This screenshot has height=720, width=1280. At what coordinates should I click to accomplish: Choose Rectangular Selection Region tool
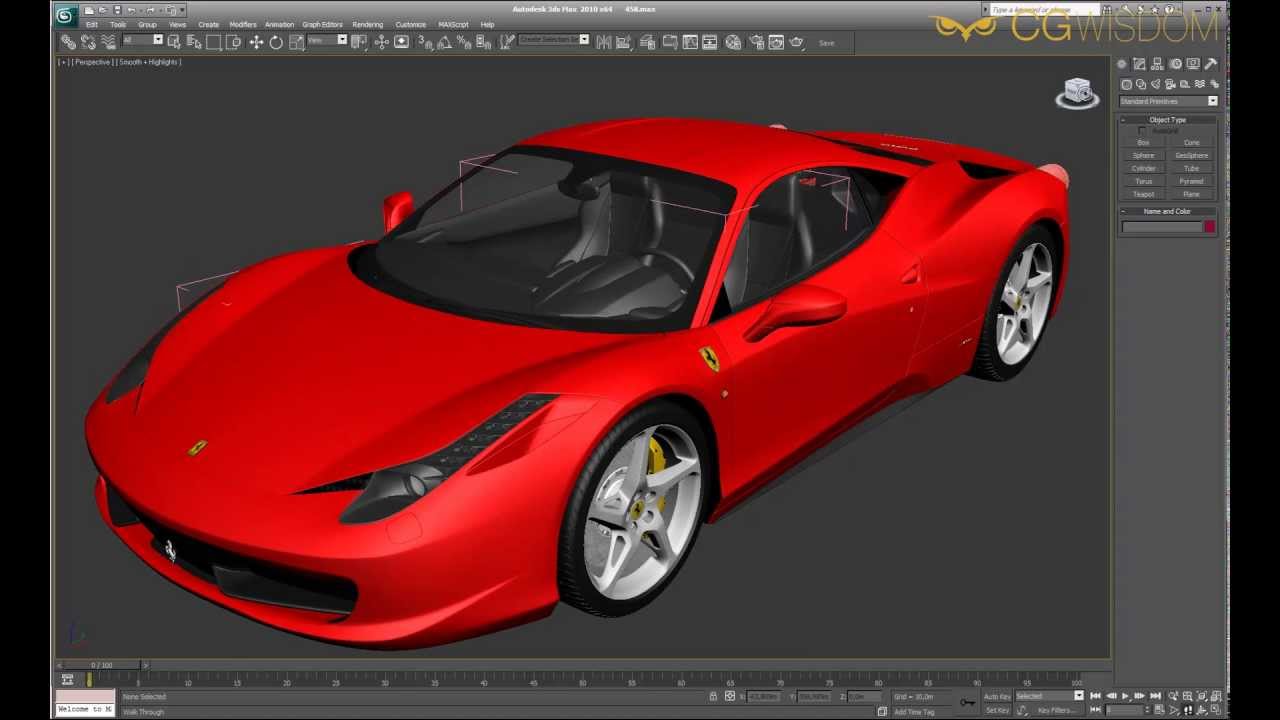coord(213,42)
